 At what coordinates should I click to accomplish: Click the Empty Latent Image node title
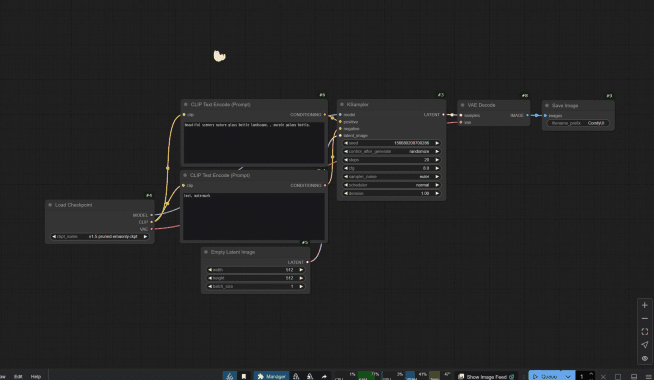pos(233,252)
